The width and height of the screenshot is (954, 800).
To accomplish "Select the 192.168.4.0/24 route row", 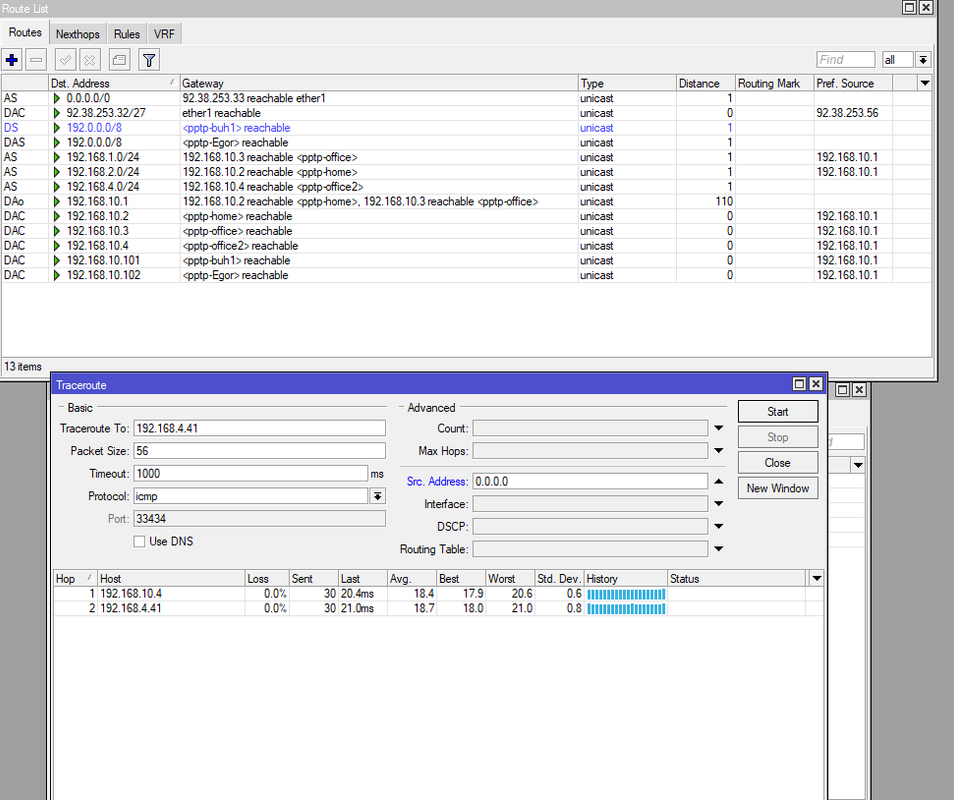I will (466, 187).
